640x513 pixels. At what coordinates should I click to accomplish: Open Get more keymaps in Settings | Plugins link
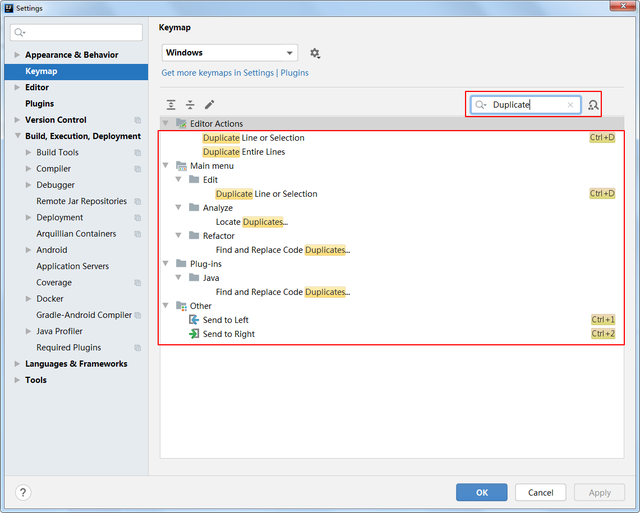point(235,73)
